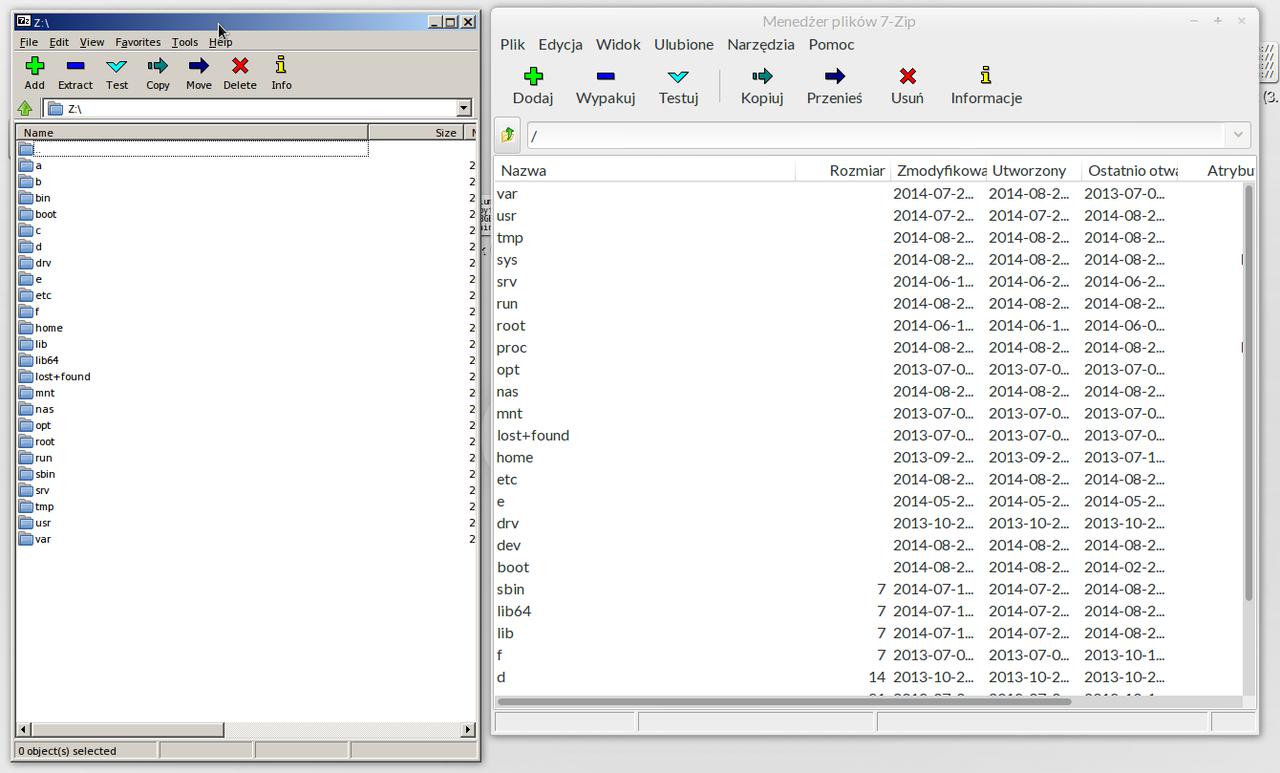The height and width of the screenshot is (773, 1280).
Task: Click the Przenieś move arrow icon
Action: 834,77
